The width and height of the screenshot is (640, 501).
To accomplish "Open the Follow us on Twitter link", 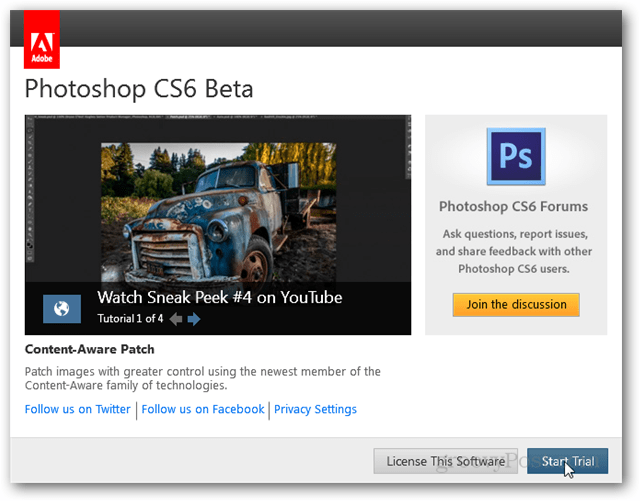I will [x=78, y=409].
